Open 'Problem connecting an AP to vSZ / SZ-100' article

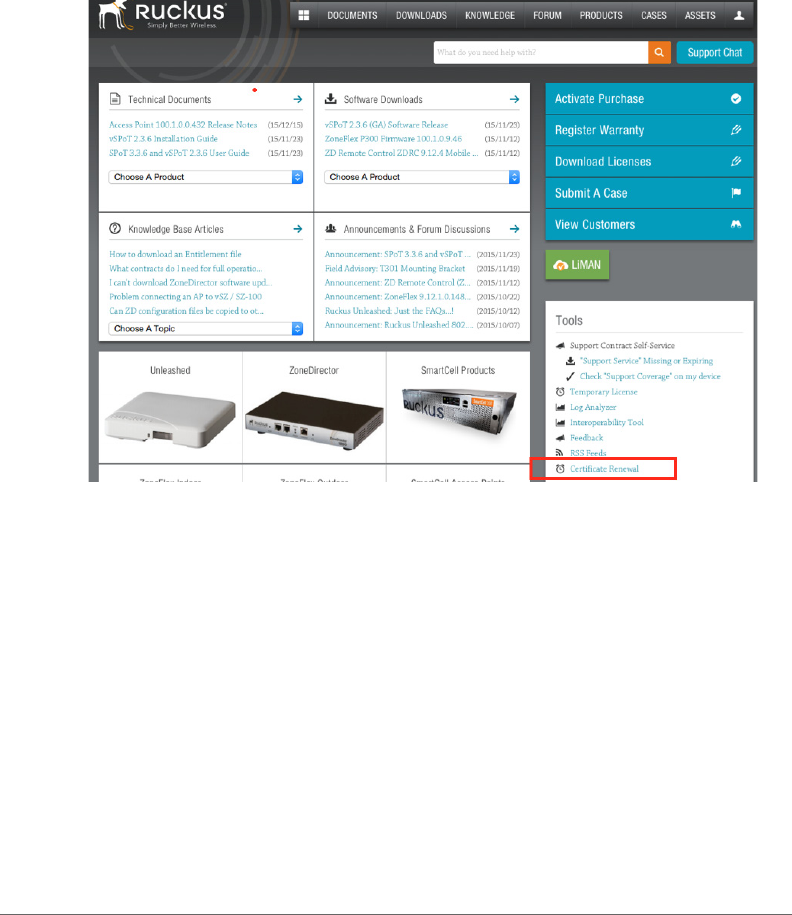point(186,296)
